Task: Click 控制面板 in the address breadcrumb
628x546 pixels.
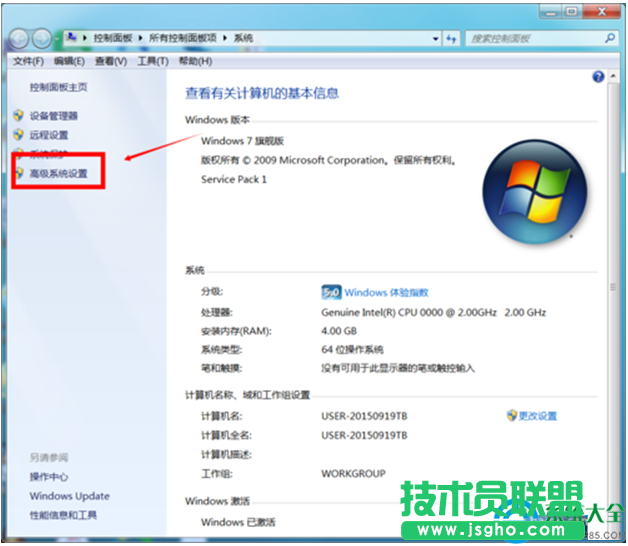Action: tap(113, 38)
